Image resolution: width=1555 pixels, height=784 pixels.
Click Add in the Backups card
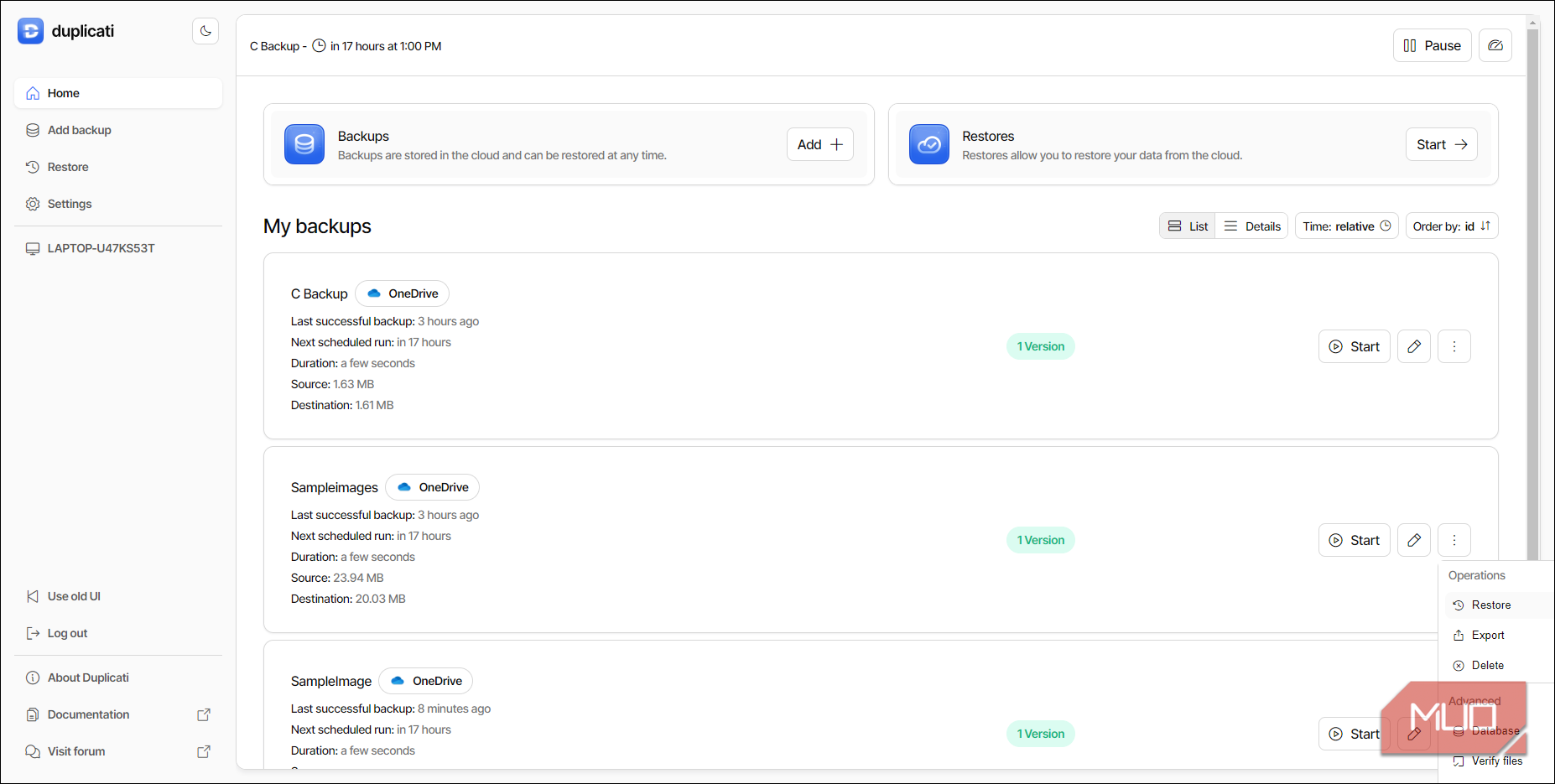[x=820, y=144]
